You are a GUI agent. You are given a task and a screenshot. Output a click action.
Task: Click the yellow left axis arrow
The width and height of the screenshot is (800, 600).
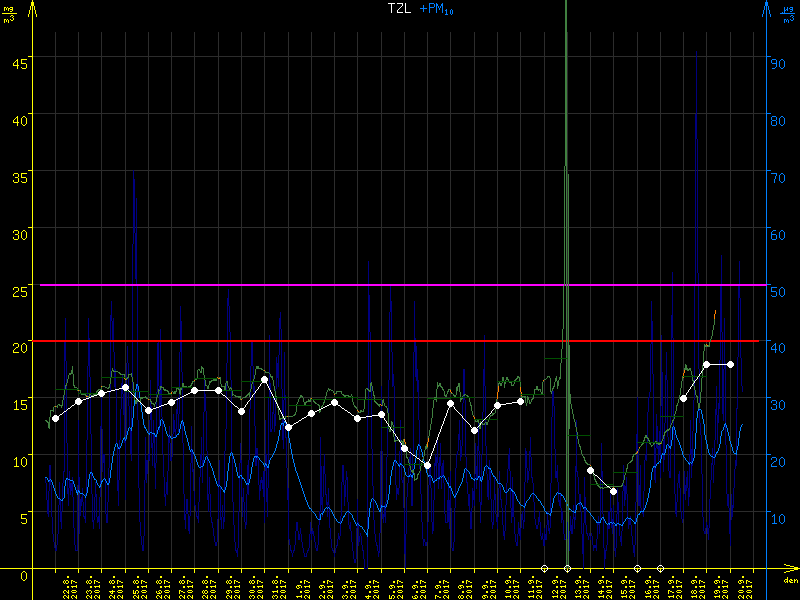[32, 10]
